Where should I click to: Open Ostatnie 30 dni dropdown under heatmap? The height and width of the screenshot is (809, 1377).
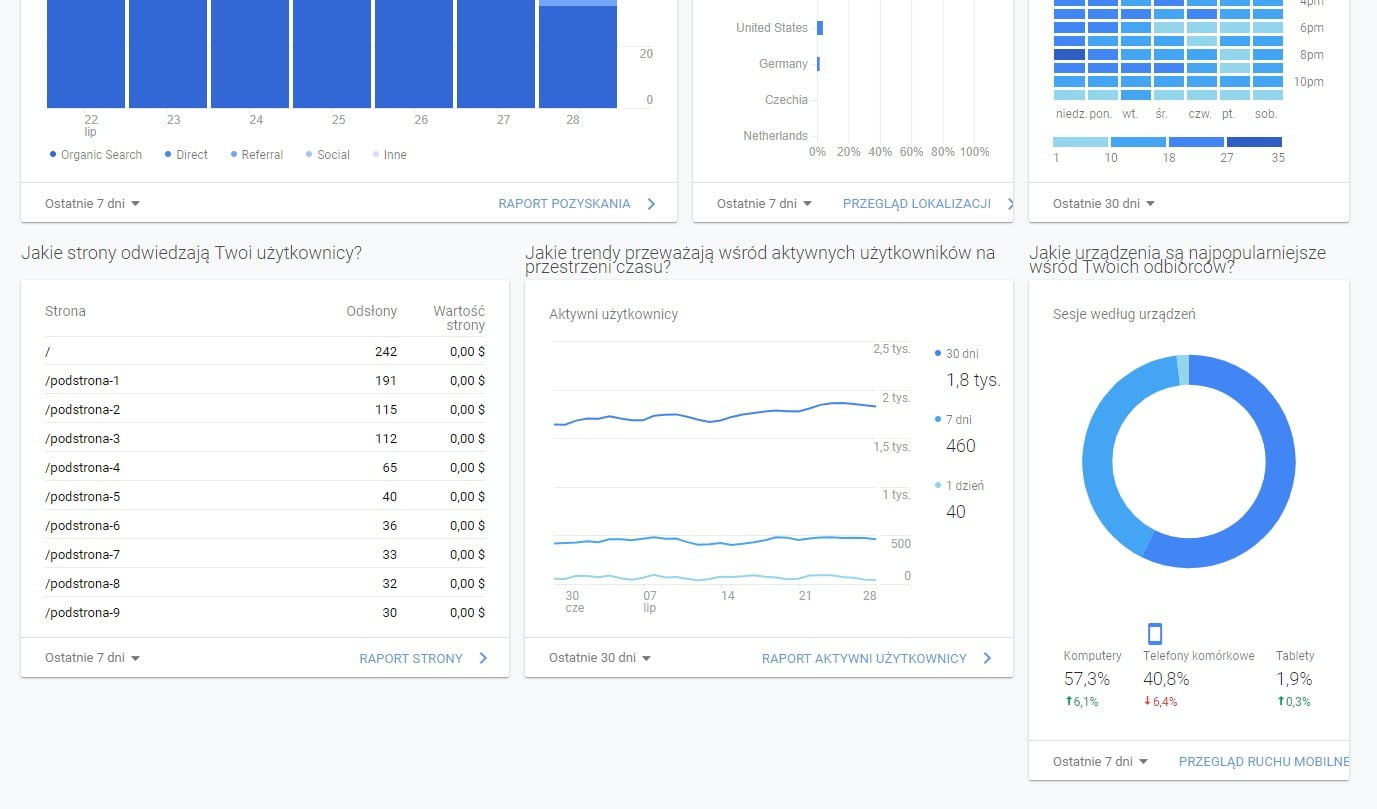point(1104,204)
